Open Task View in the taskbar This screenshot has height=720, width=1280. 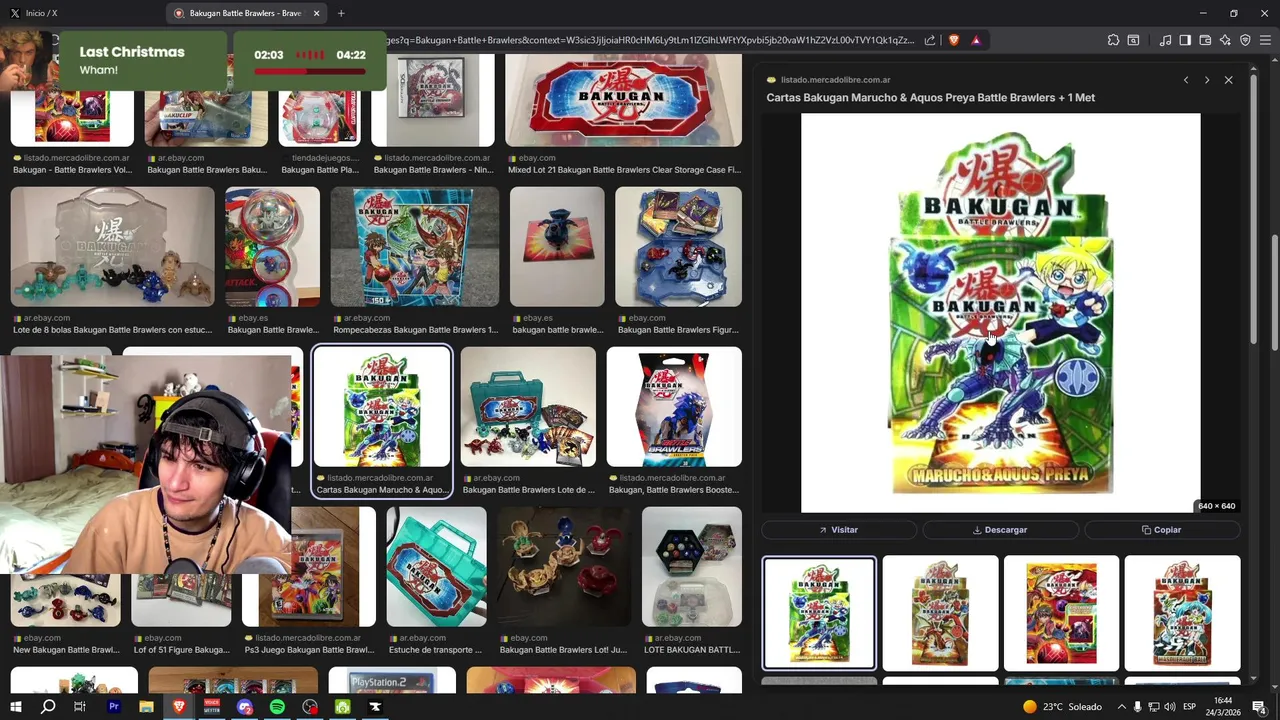click(x=80, y=707)
